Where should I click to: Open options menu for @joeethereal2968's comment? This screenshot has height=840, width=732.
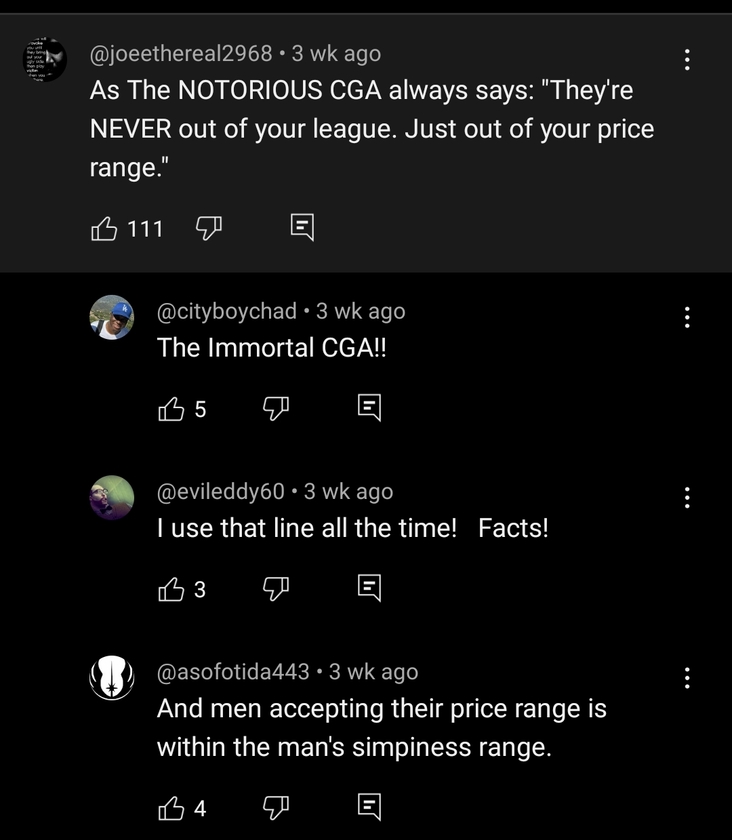[x=687, y=59]
